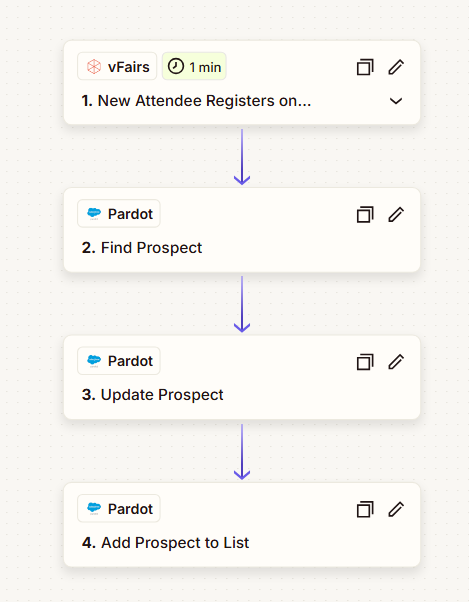
Task: Edit the Find Prospect step
Action: 396,214
